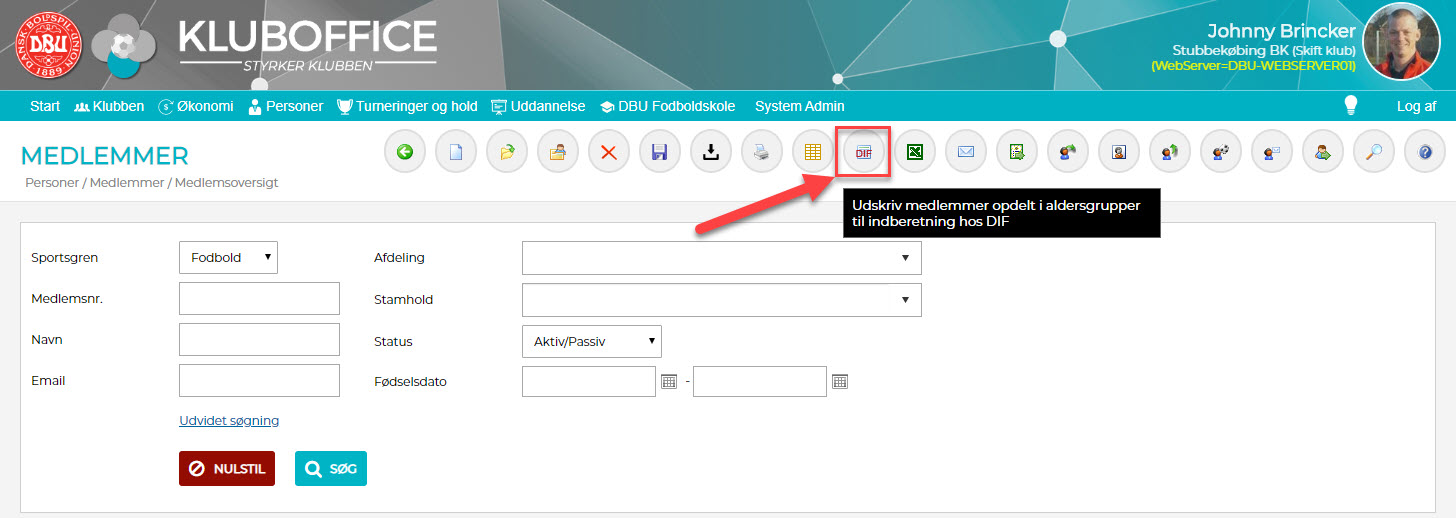Click the Skift klub link
1456x518 pixels.
(1322, 50)
